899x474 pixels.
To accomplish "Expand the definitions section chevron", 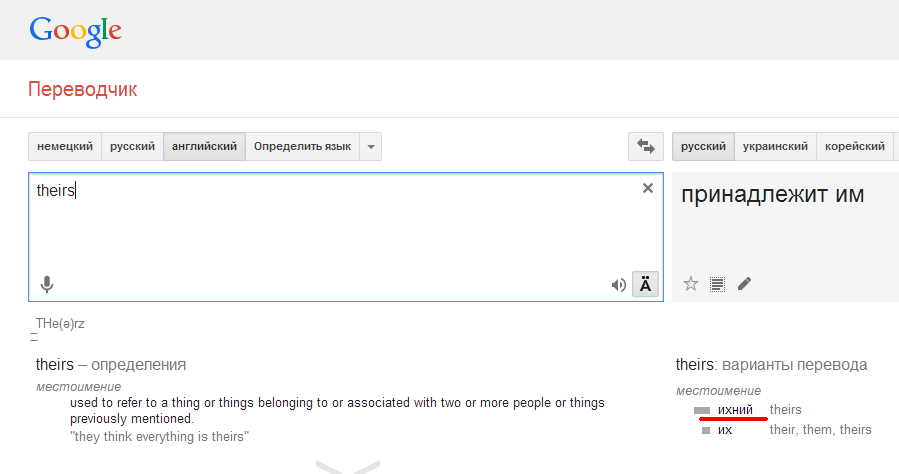I will pos(347,466).
